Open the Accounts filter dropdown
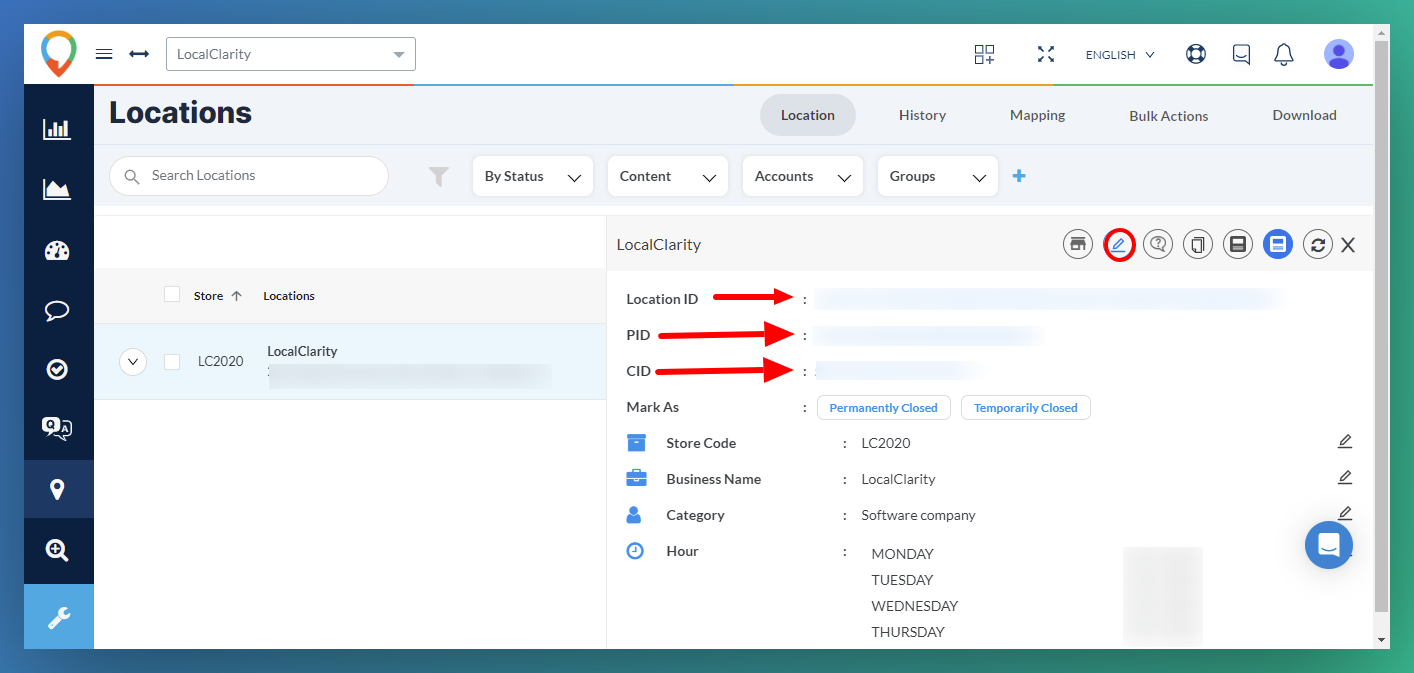The image size is (1414, 673). point(803,176)
